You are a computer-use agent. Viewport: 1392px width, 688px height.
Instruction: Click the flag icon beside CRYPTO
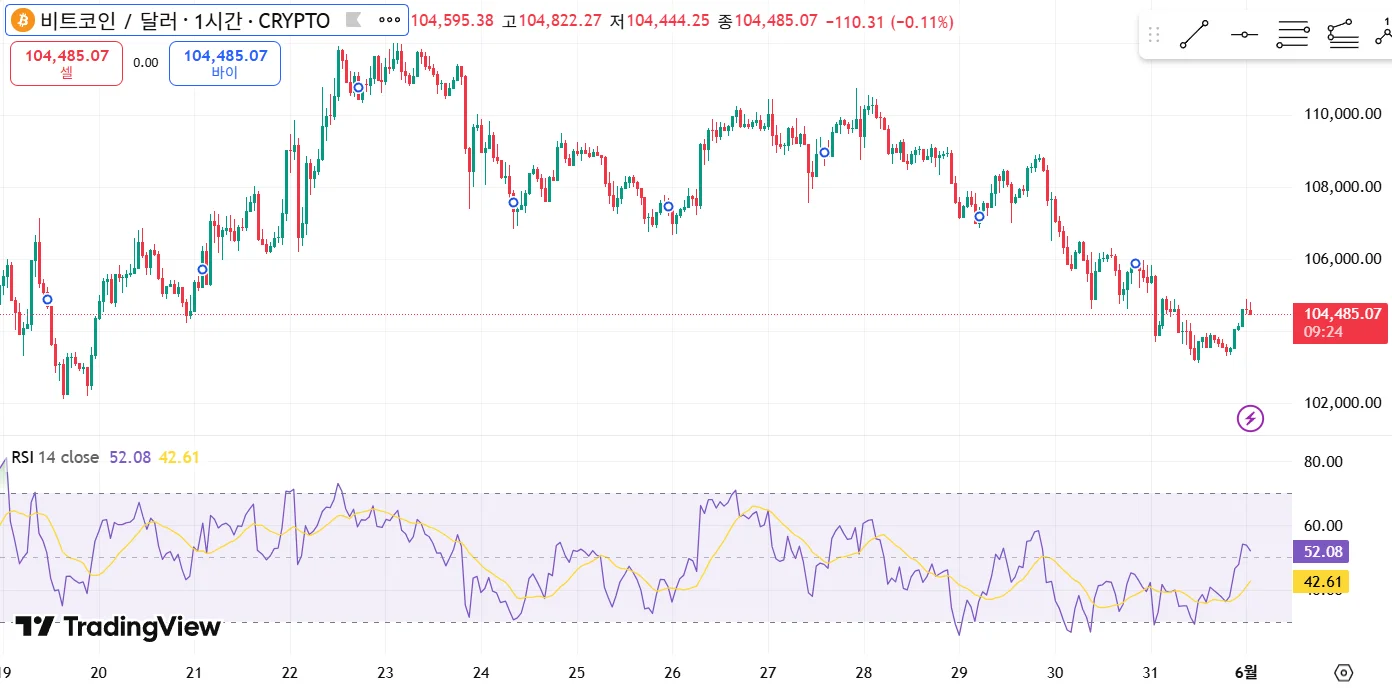[x=352, y=20]
